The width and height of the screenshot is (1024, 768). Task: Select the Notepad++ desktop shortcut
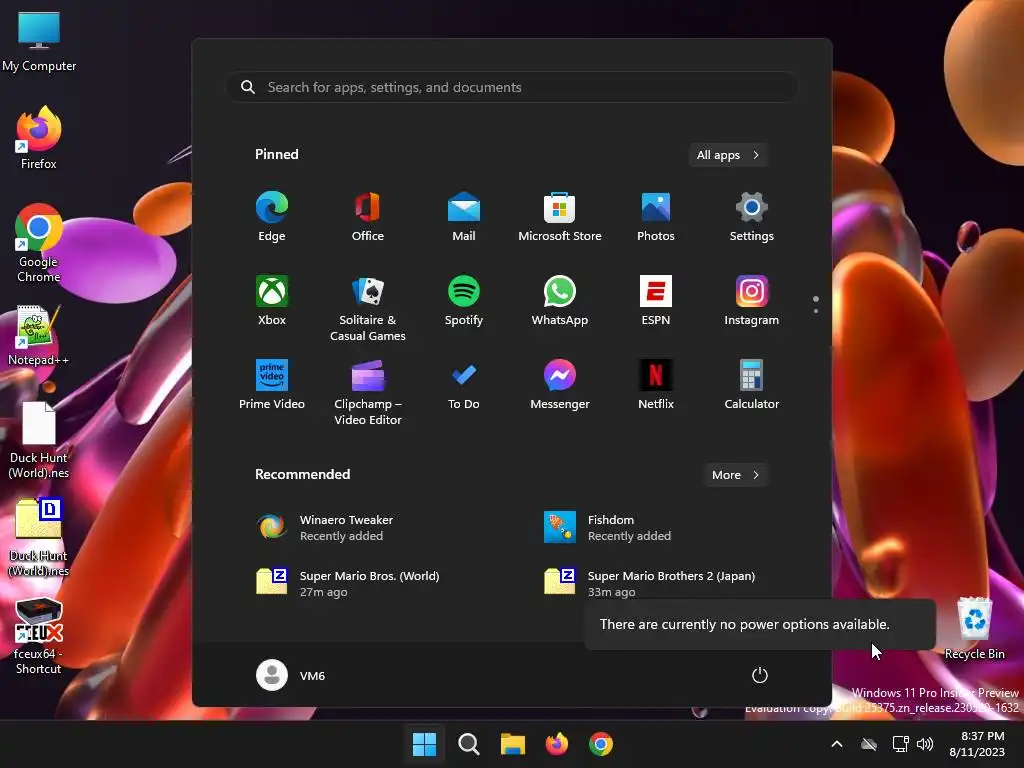39,335
